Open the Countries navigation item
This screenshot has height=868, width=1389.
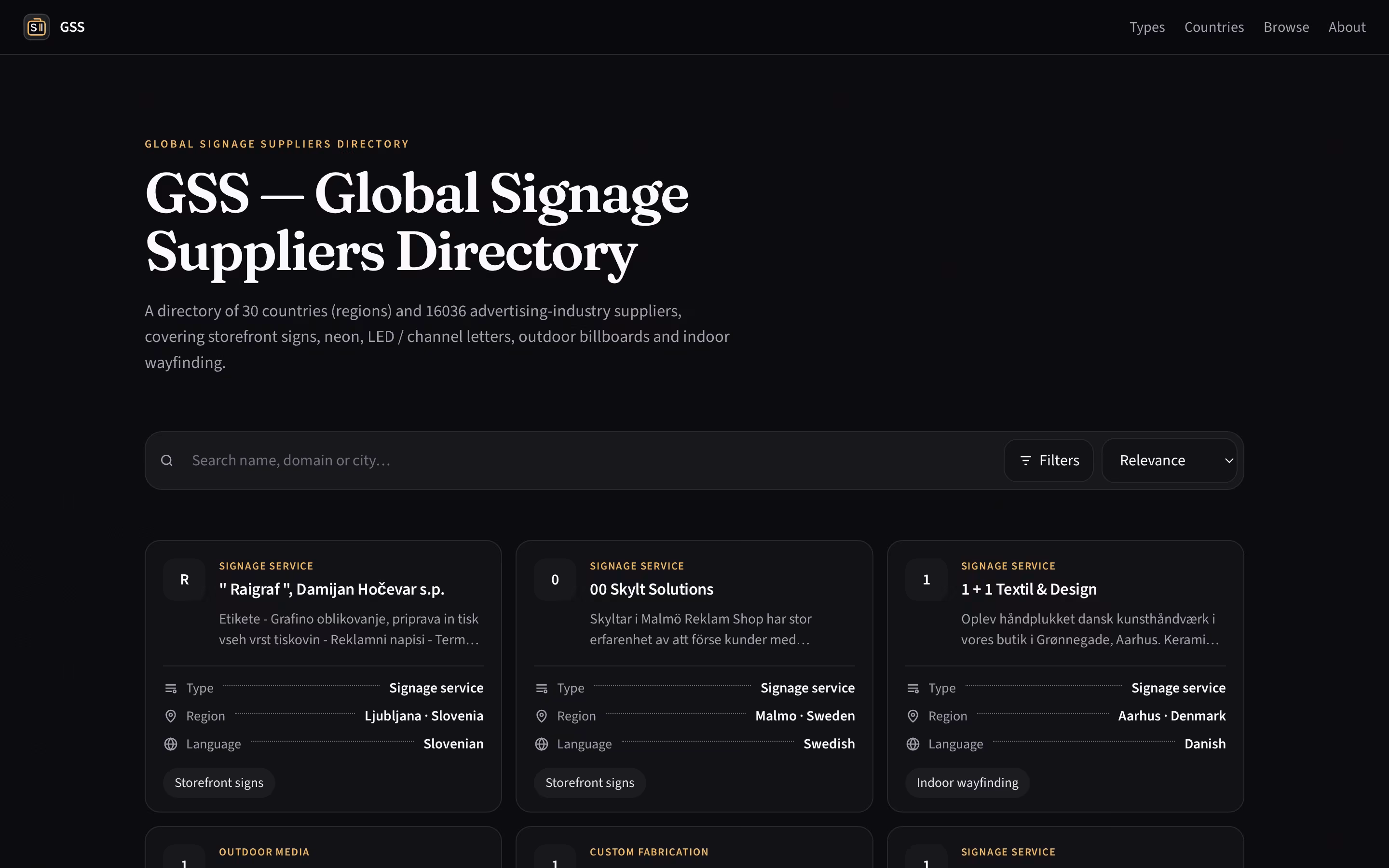pos(1214,27)
